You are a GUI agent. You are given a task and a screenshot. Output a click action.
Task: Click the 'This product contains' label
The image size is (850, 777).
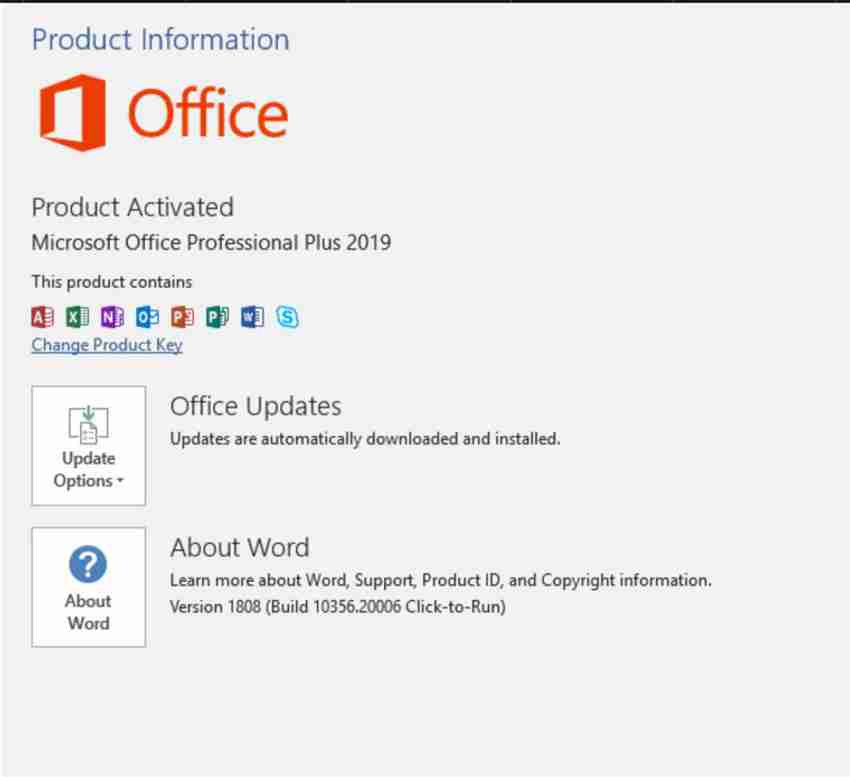click(x=111, y=282)
